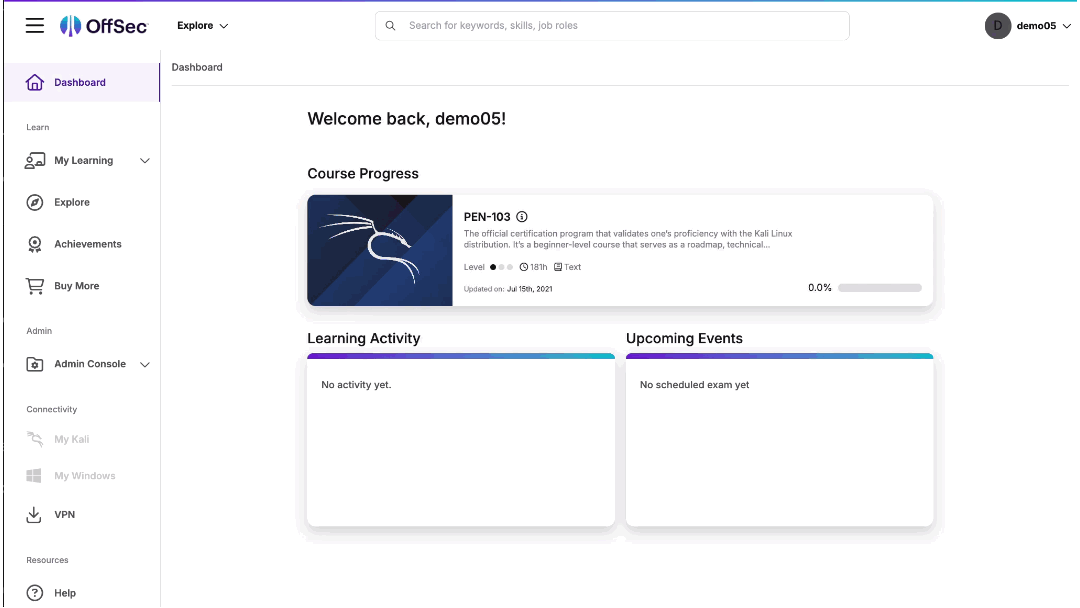Open Help in the sidebar
The width and height of the screenshot is (1080, 608).
point(65,593)
